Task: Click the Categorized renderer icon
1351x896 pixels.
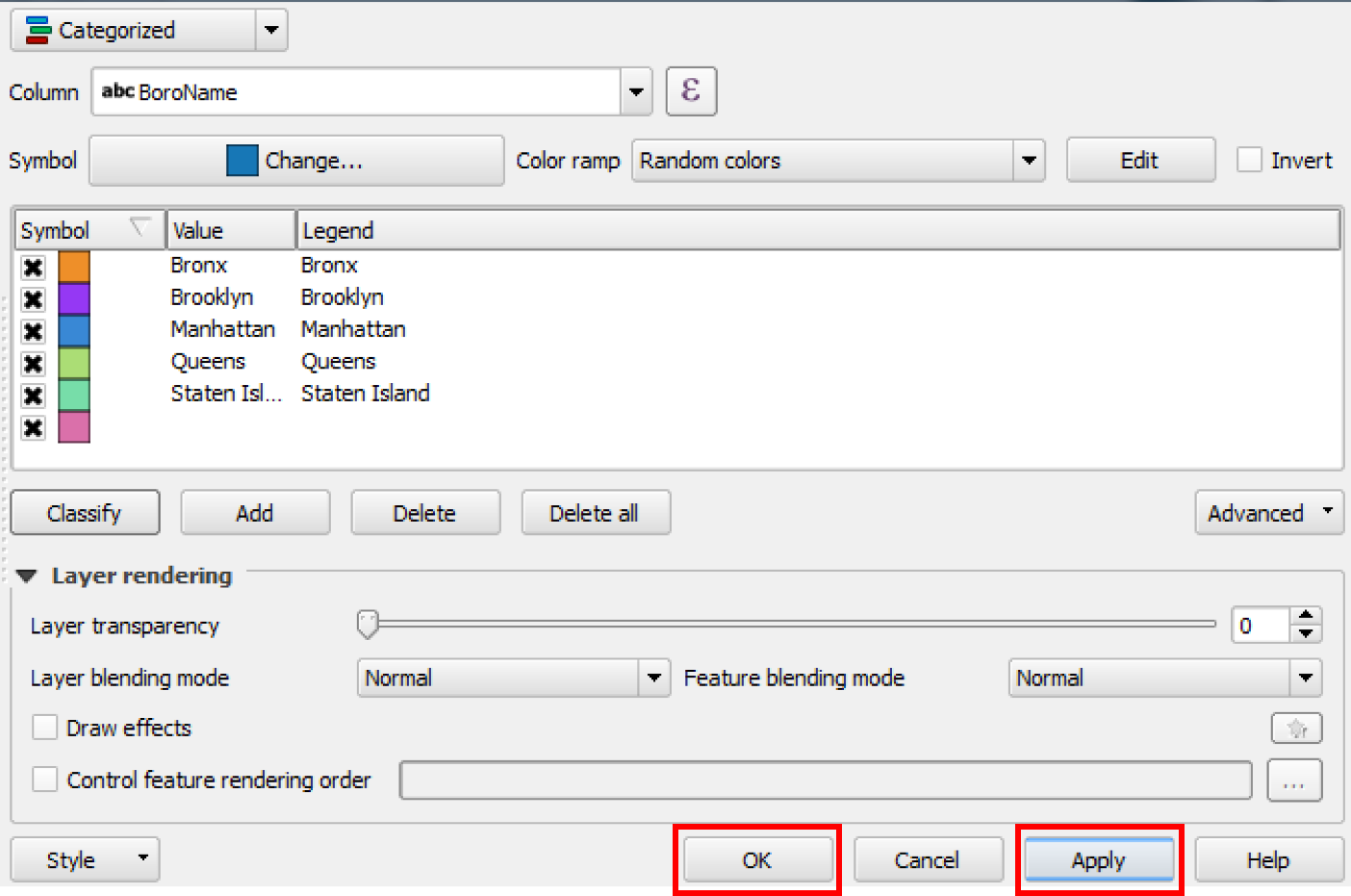Action: point(38,30)
